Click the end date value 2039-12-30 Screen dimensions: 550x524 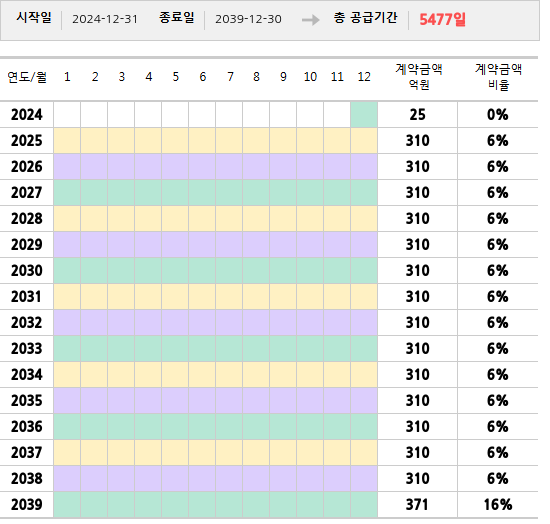click(x=248, y=19)
